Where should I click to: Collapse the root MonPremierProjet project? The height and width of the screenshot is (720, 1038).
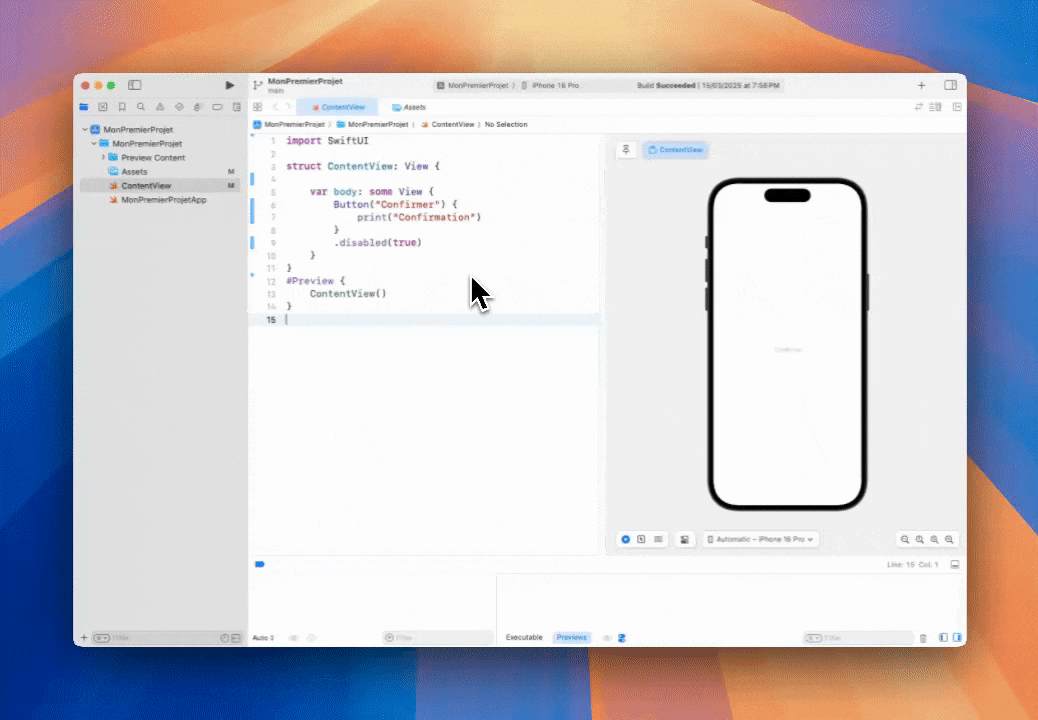pos(85,130)
